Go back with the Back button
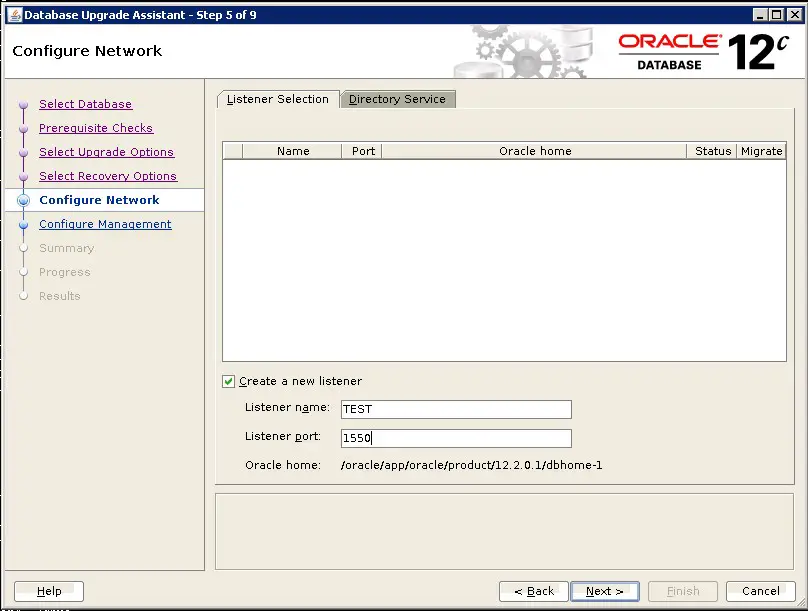808x611 pixels. (x=534, y=591)
